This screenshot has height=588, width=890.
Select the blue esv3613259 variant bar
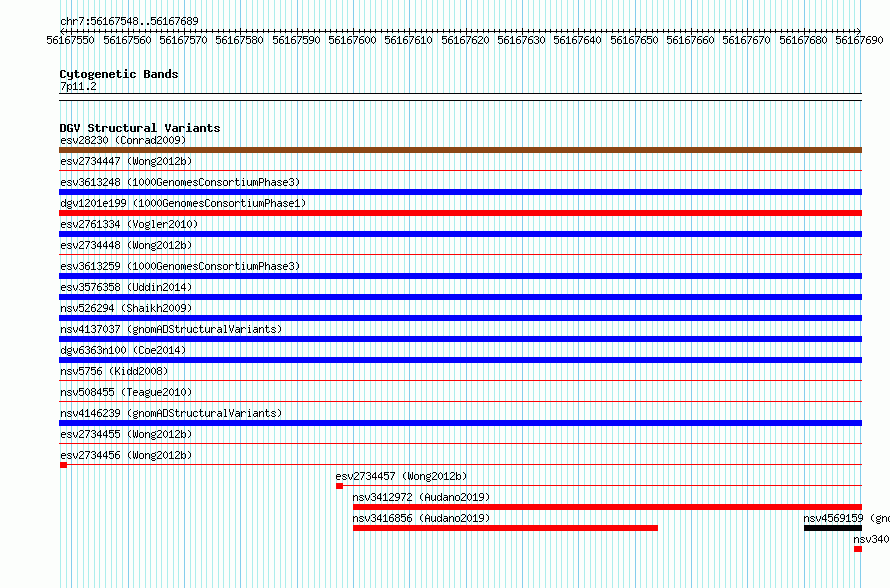pos(460,276)
